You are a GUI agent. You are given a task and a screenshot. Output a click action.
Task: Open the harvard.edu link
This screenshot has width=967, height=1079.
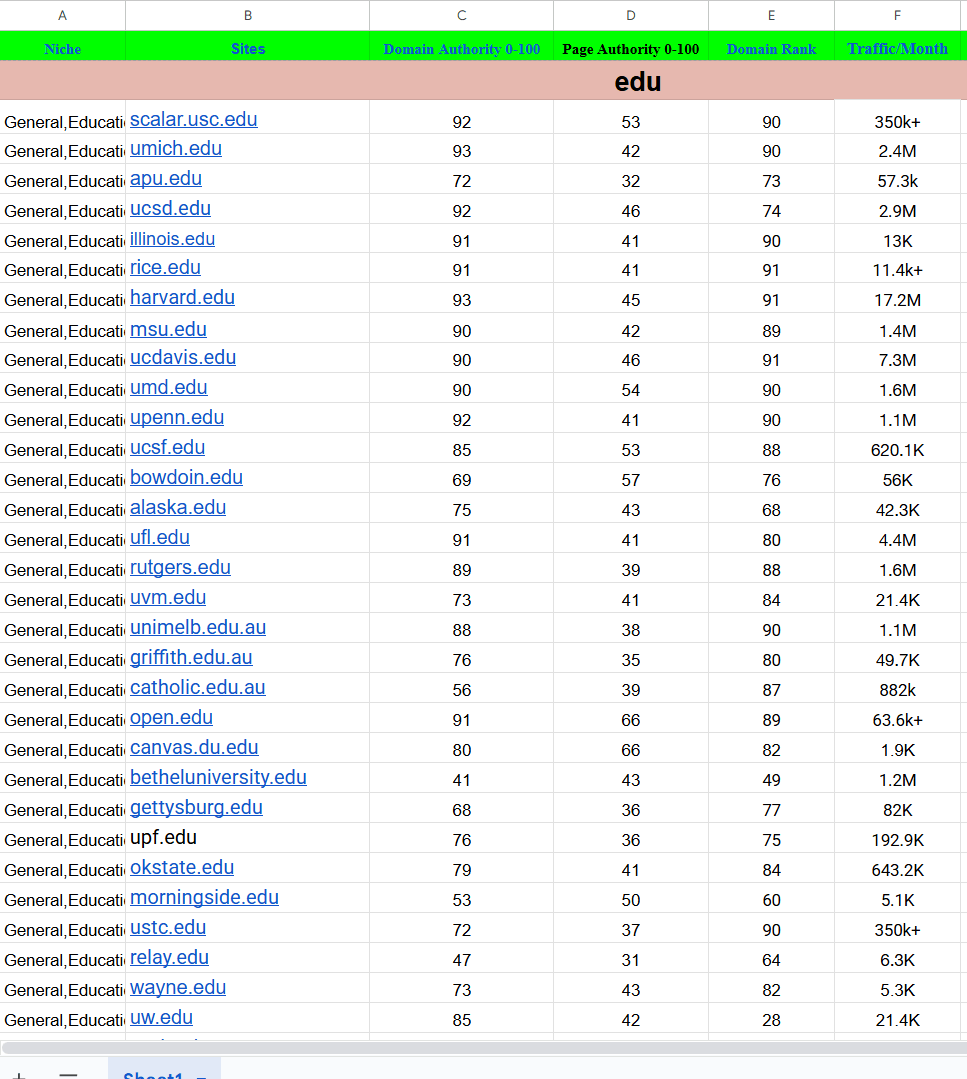pos(182,297)
